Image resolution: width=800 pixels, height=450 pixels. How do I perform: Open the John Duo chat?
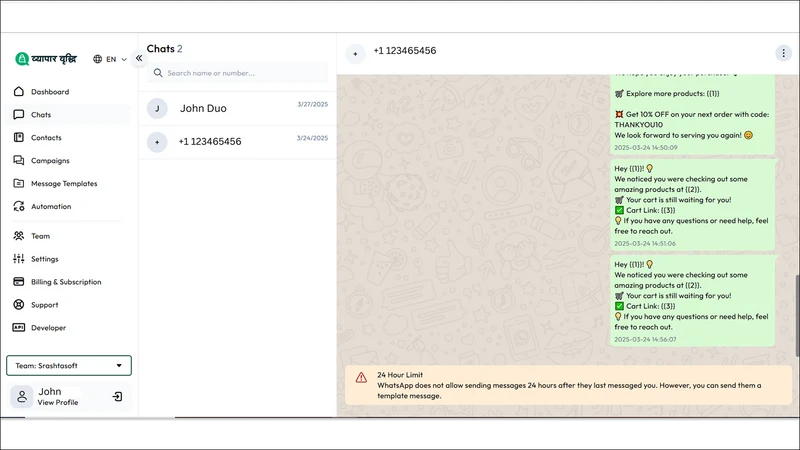pyautogui.click(x=238, y=109)
